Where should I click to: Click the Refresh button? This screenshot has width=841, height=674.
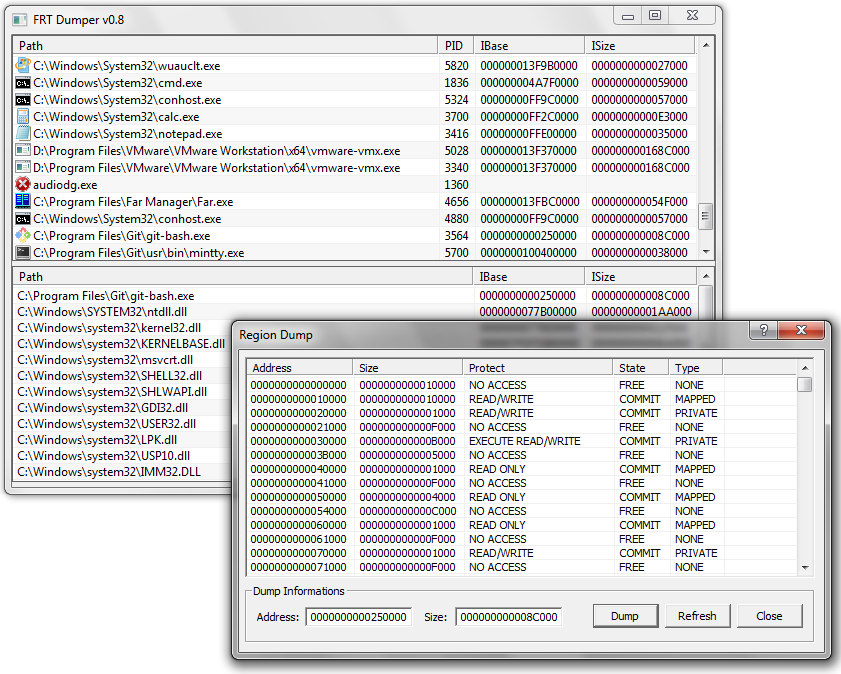pos(697,616)
